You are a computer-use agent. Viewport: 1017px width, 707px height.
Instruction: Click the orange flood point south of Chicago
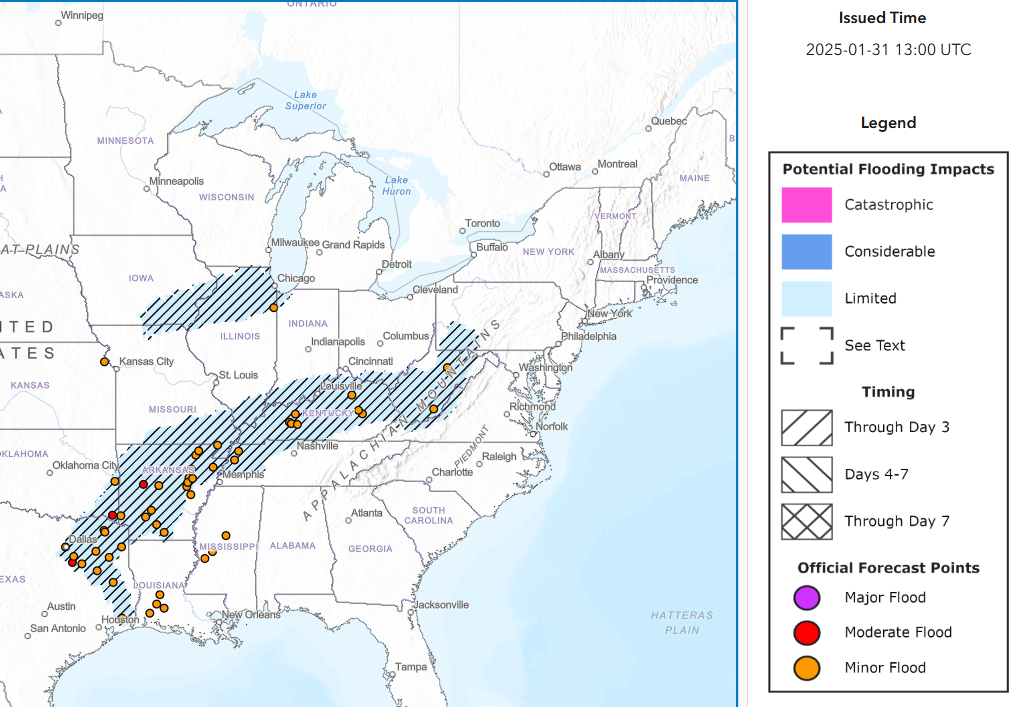click(x=274, y=307)
